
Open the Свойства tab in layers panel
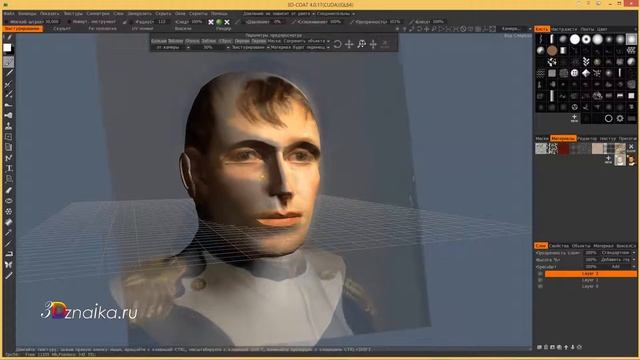[x=559, y=246]
